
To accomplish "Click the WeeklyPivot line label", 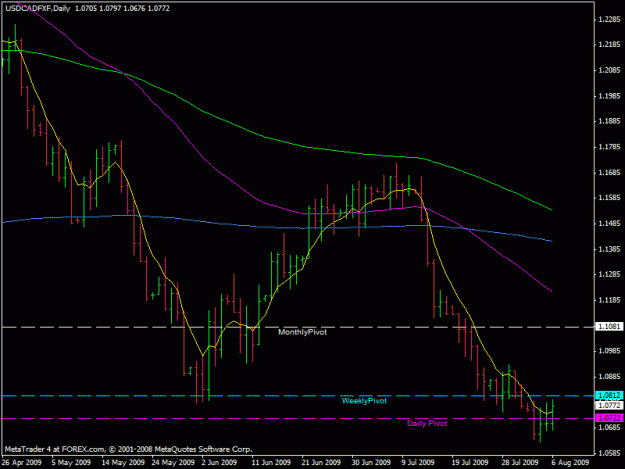I will coord(364,401).
